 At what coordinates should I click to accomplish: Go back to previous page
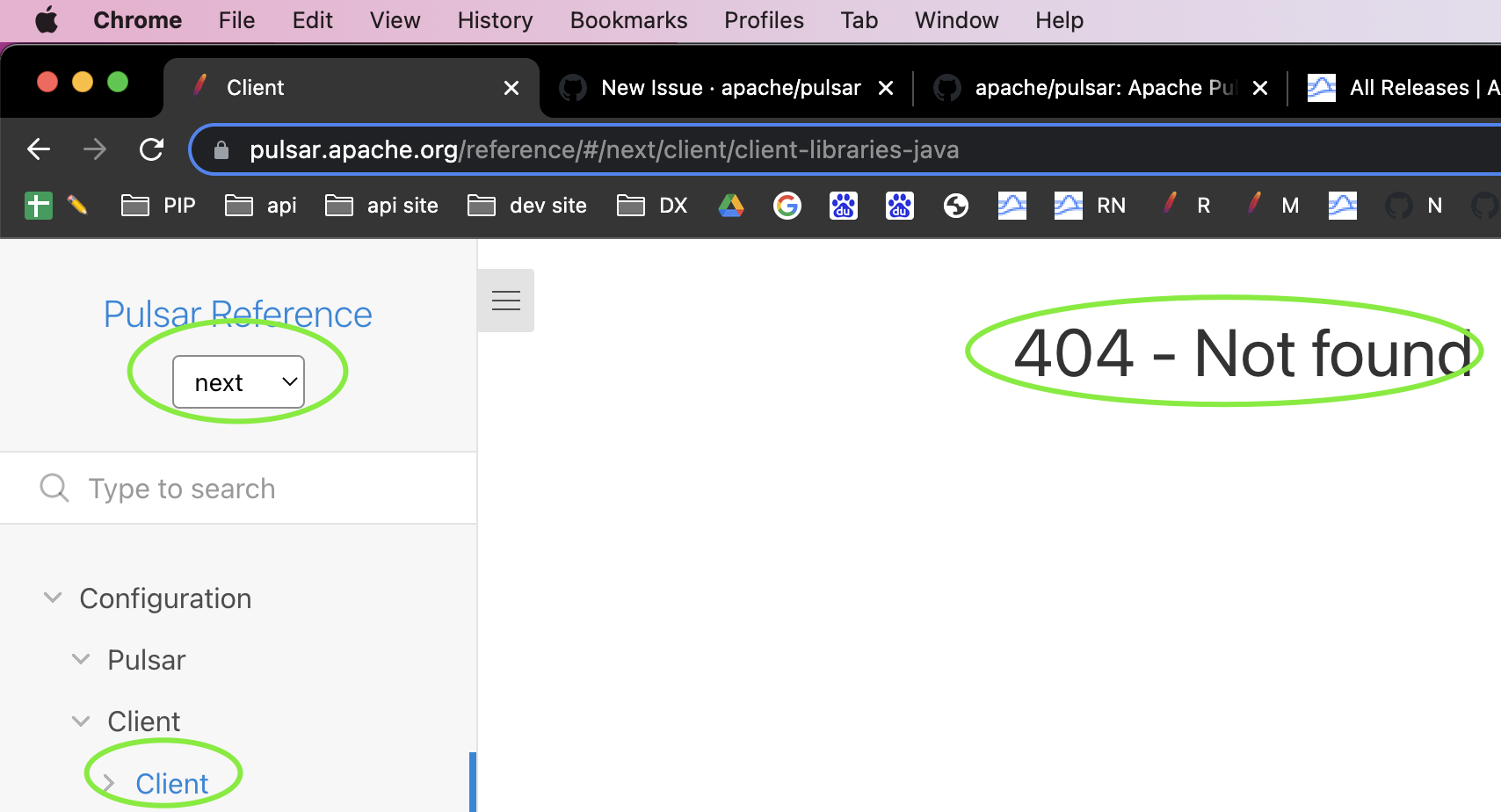pyautogui.click(x=39, y=149)
